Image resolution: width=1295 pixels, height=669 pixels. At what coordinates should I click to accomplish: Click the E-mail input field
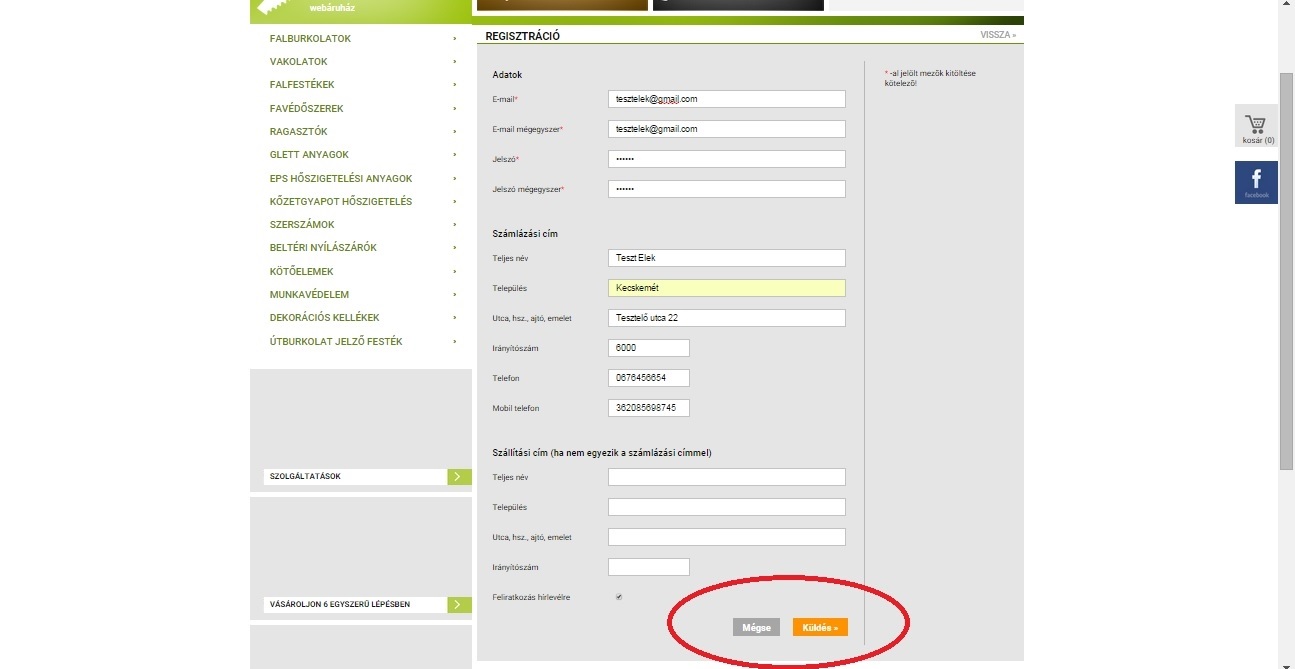pyautogui.click(x=726, y=99)
